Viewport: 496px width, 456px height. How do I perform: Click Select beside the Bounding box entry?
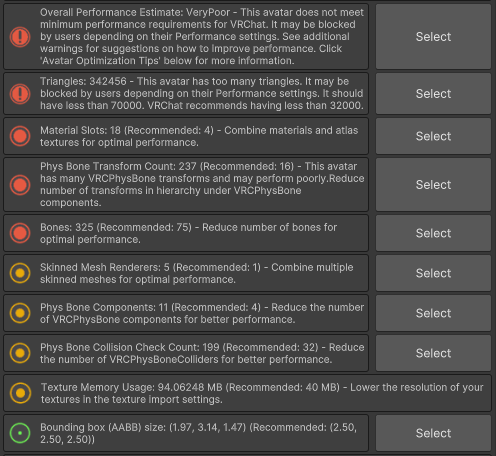coord(433,433)
